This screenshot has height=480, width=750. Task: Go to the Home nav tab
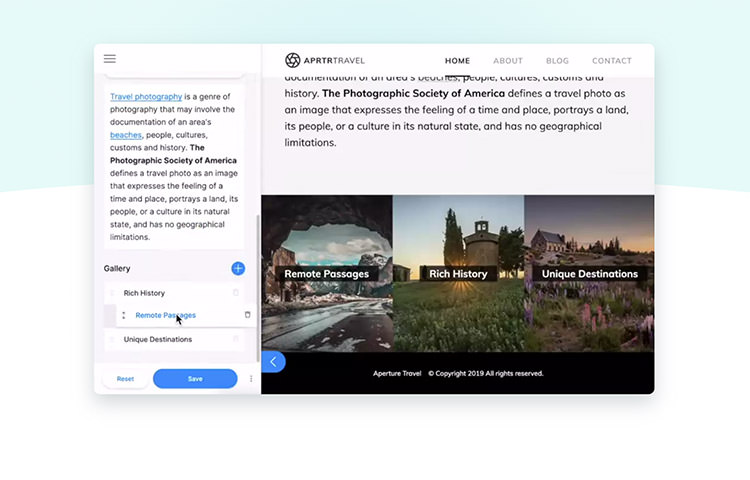[457, 61]
